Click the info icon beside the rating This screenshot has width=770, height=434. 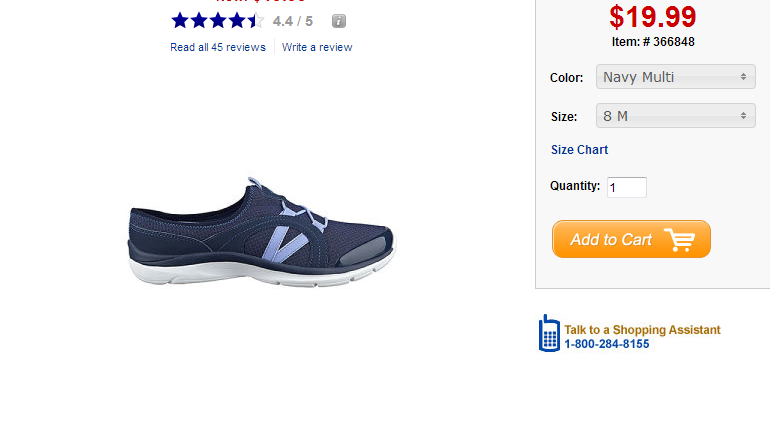pyautogui.click(x=339, y=20)
